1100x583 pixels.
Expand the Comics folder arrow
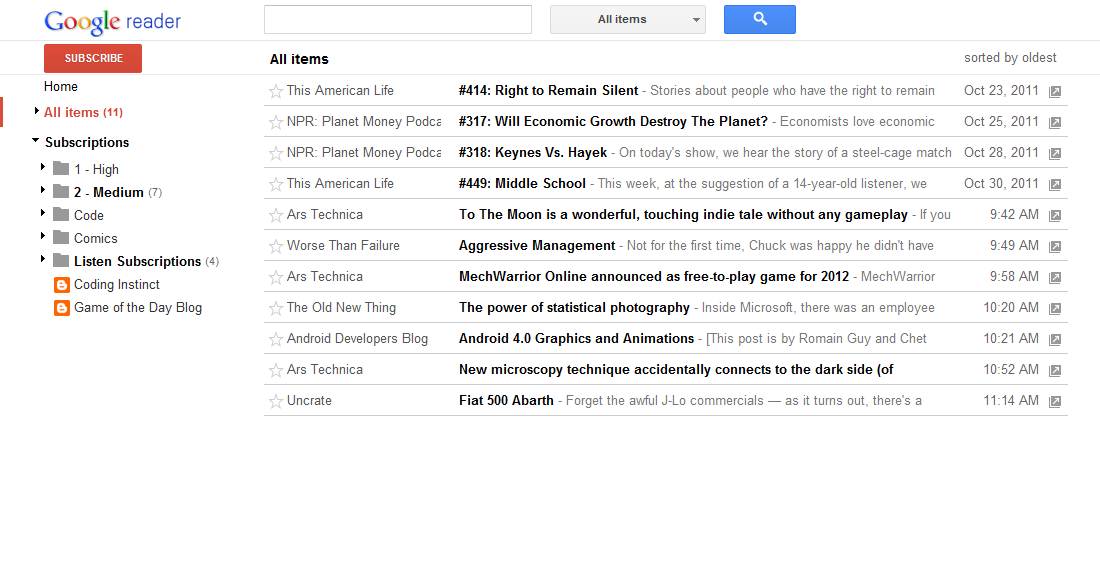click(43, 236)
